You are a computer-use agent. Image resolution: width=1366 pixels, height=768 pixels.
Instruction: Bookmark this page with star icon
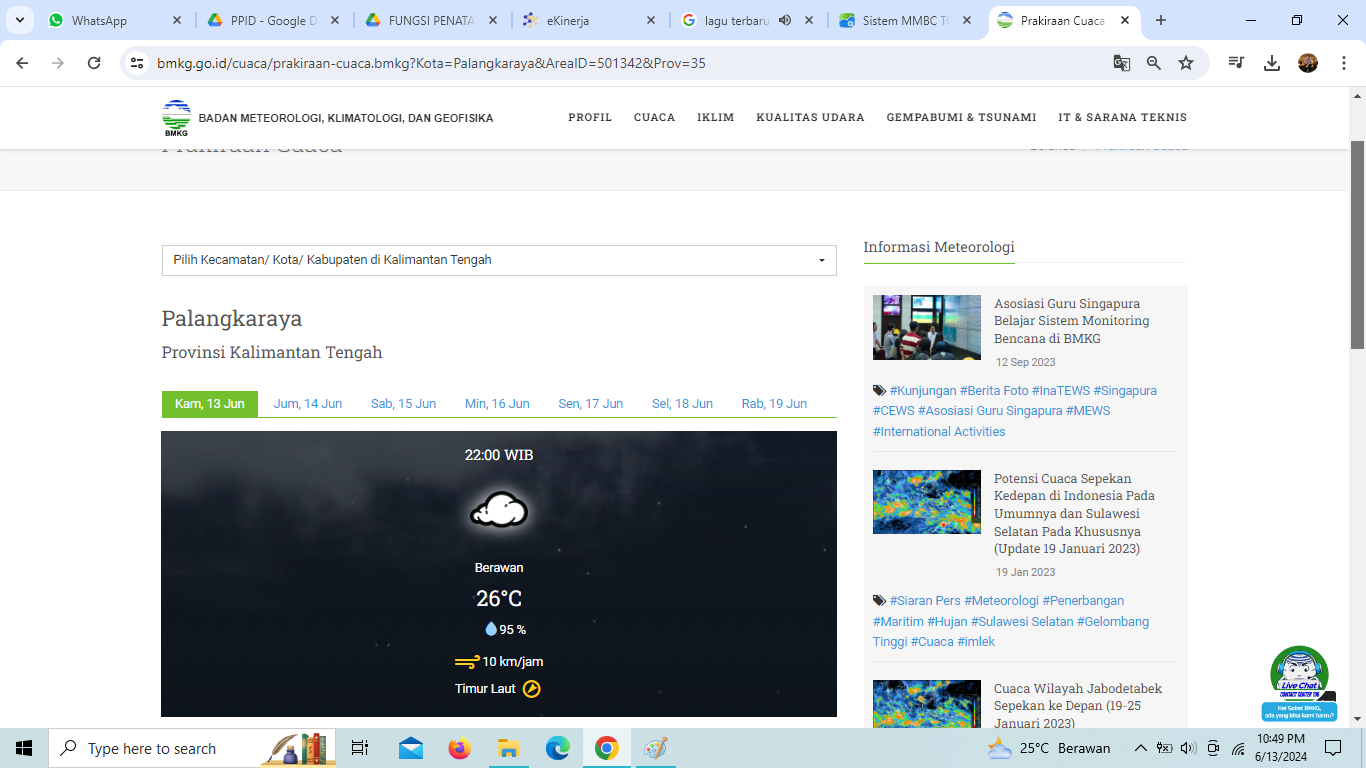point(1186,63)
